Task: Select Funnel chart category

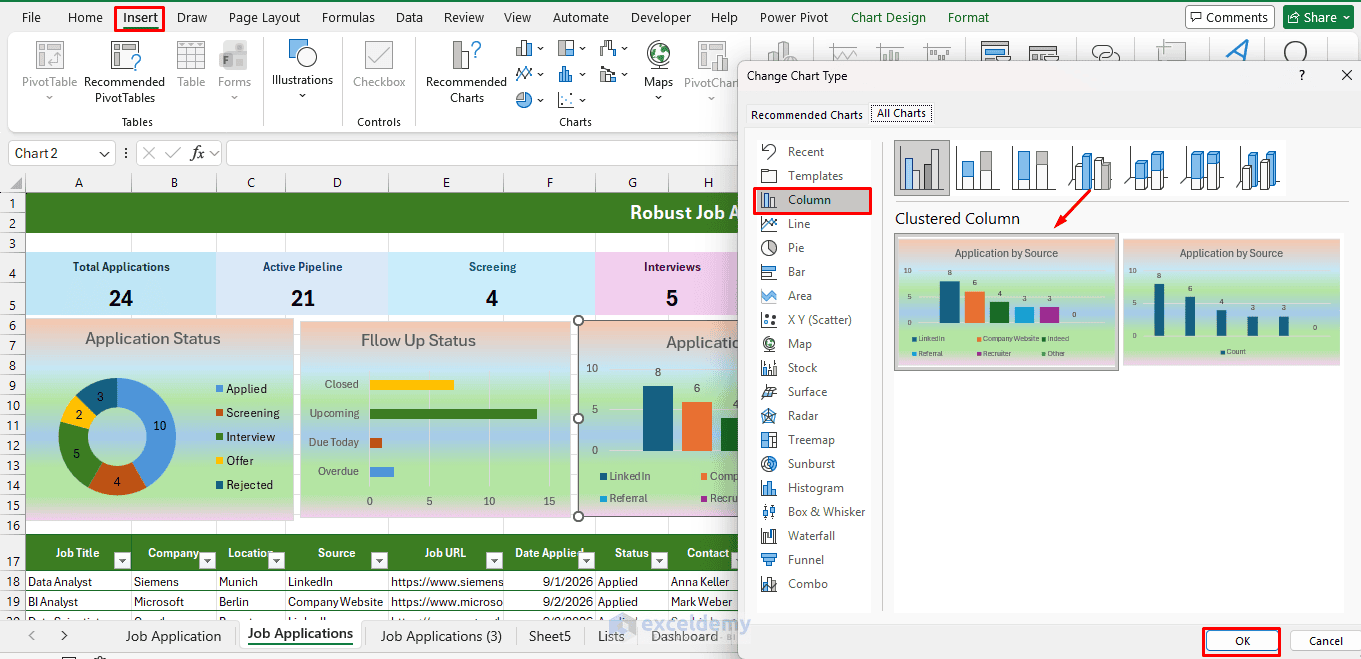Action: 813,560
